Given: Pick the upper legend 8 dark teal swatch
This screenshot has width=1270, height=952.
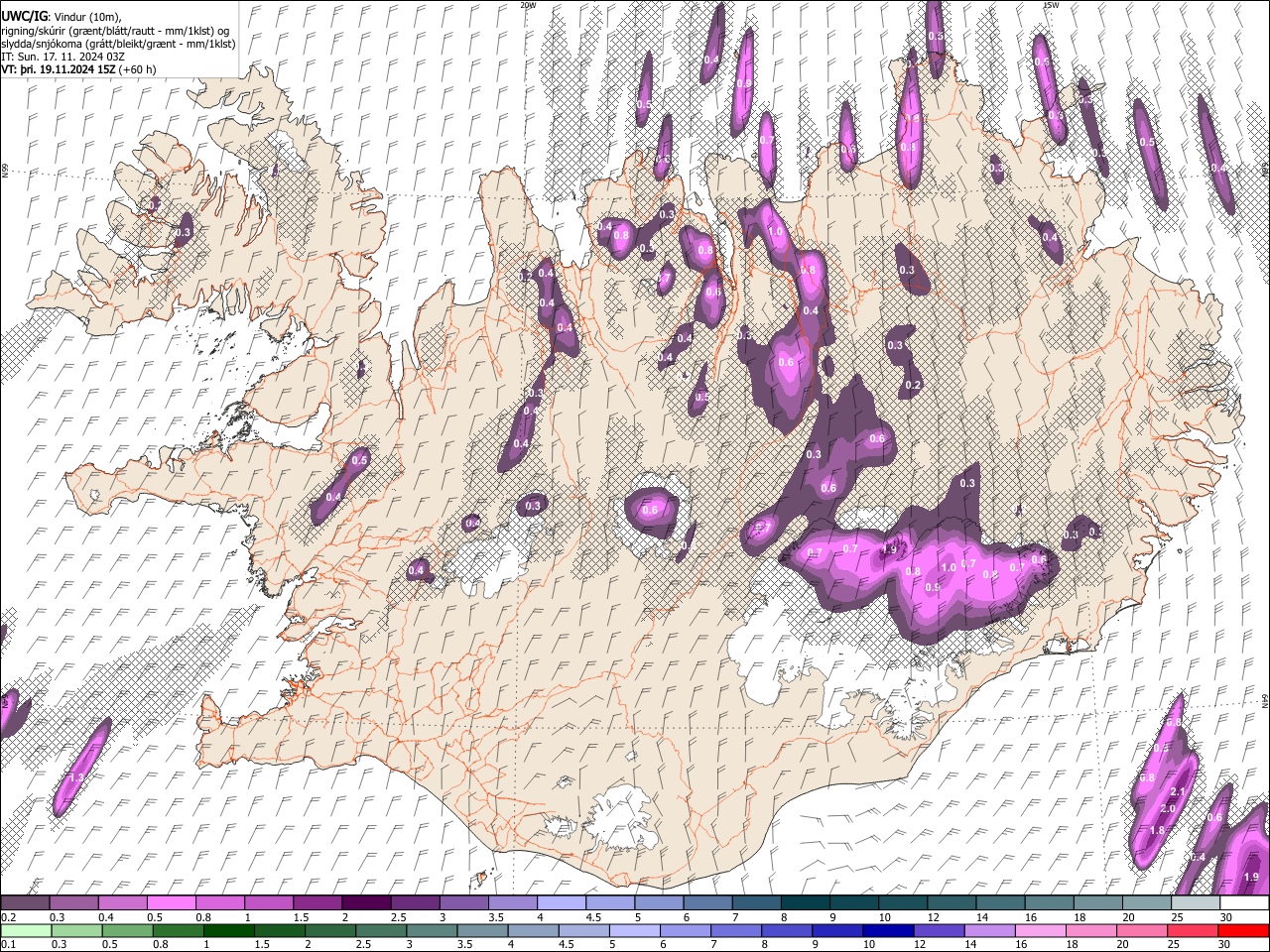Looking at the screenshot, I should (x=806, y=902).
